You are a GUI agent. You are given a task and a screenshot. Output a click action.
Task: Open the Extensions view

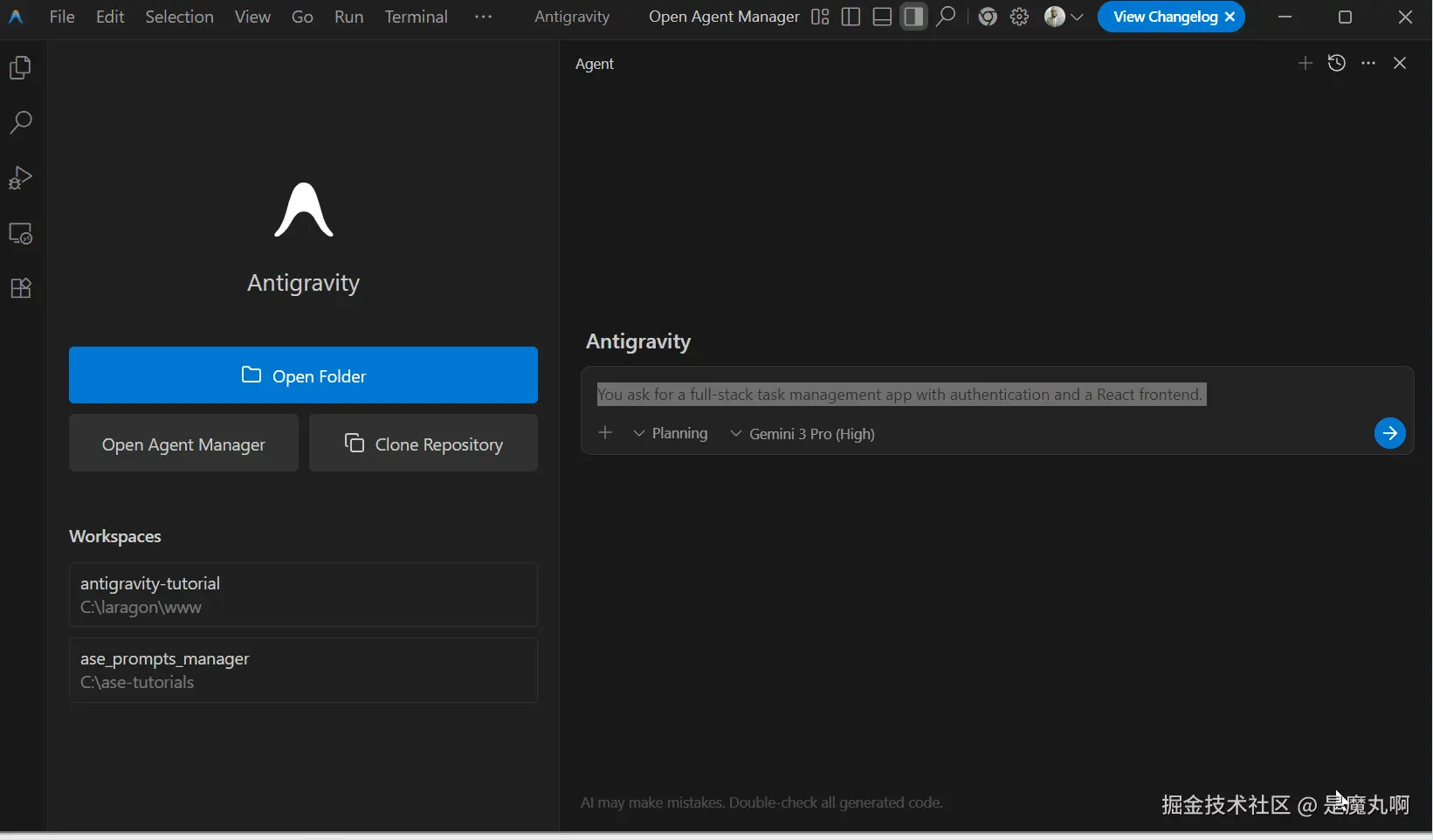[x=21, y=289]
